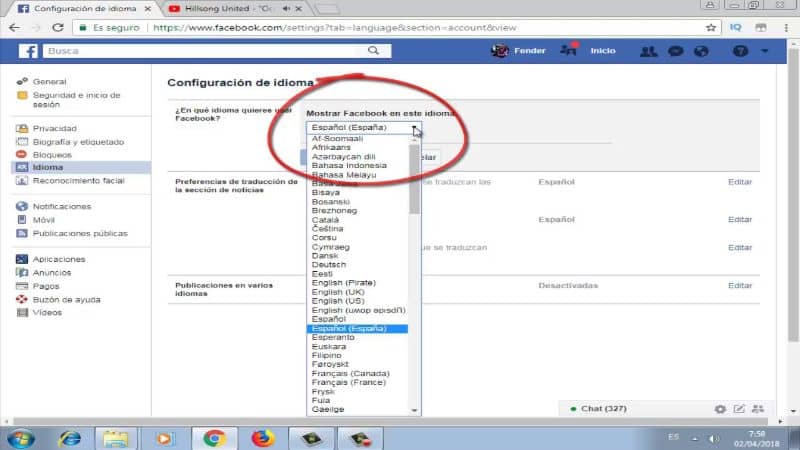Open the notifications globe icon
The height and width of the screenshot is (450, 800).
point(702,51)
